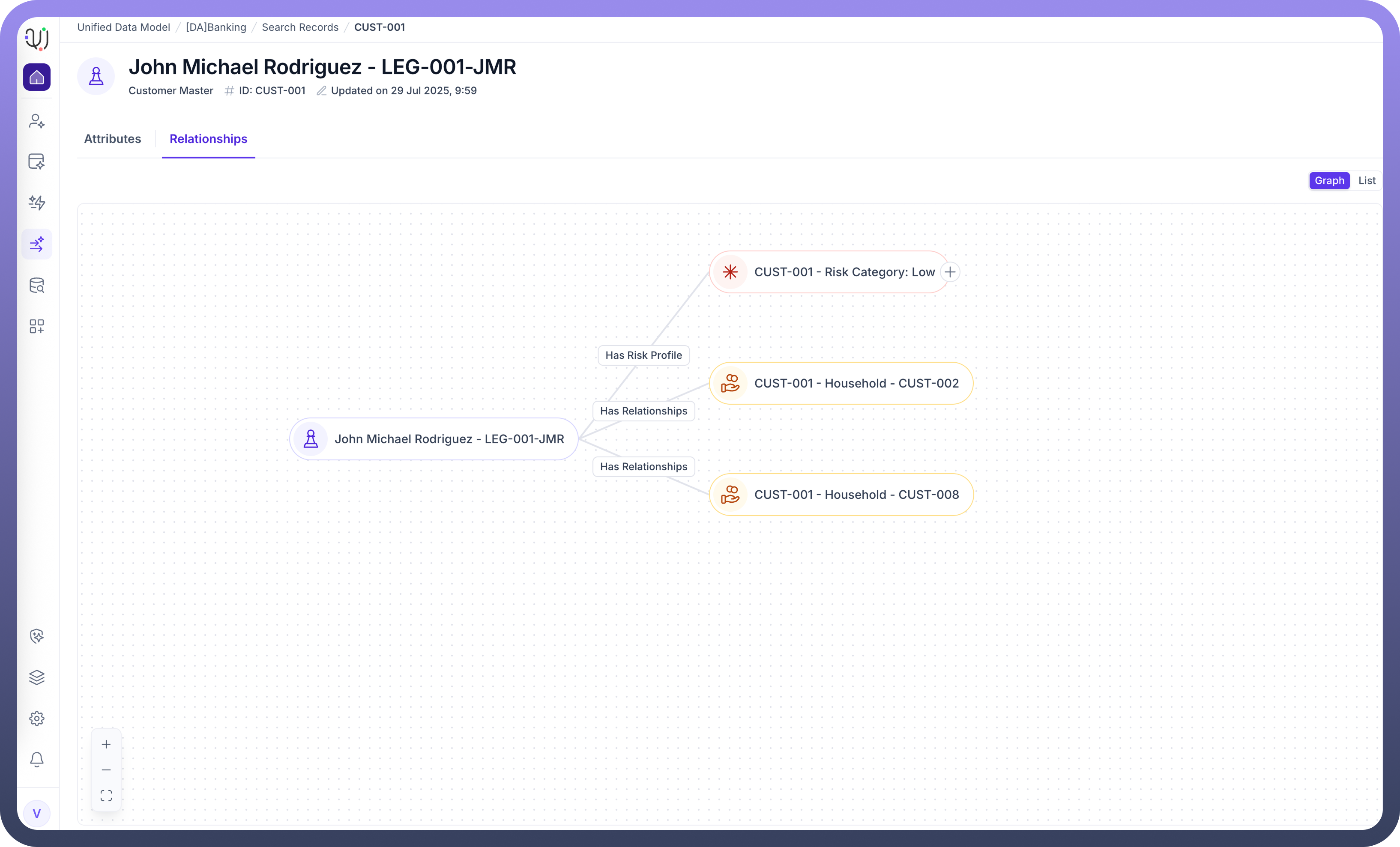Click the notifications bell icon
Screen dimensions: 1400x847
point(37,760)
